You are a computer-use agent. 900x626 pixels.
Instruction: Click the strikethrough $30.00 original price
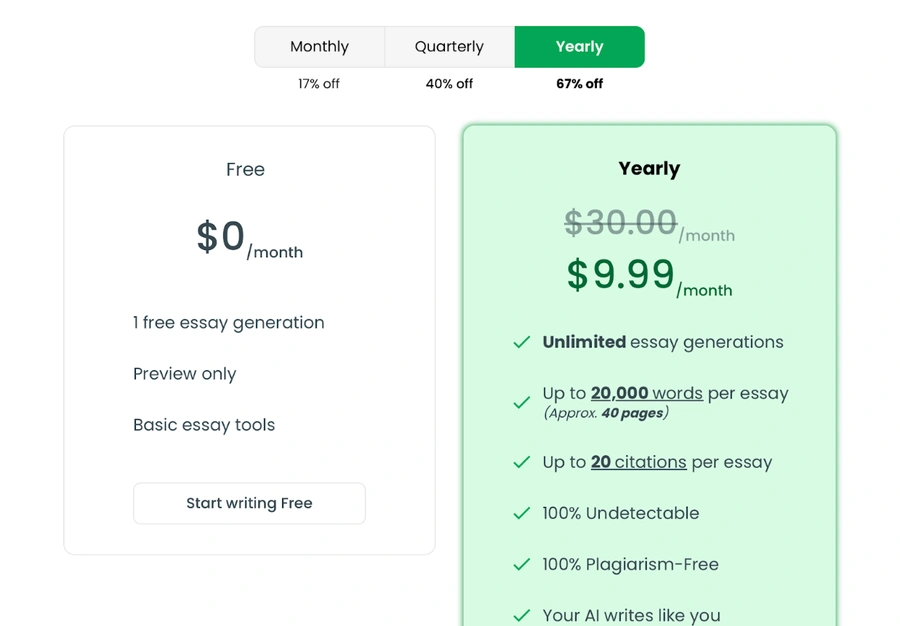[620, 223]
